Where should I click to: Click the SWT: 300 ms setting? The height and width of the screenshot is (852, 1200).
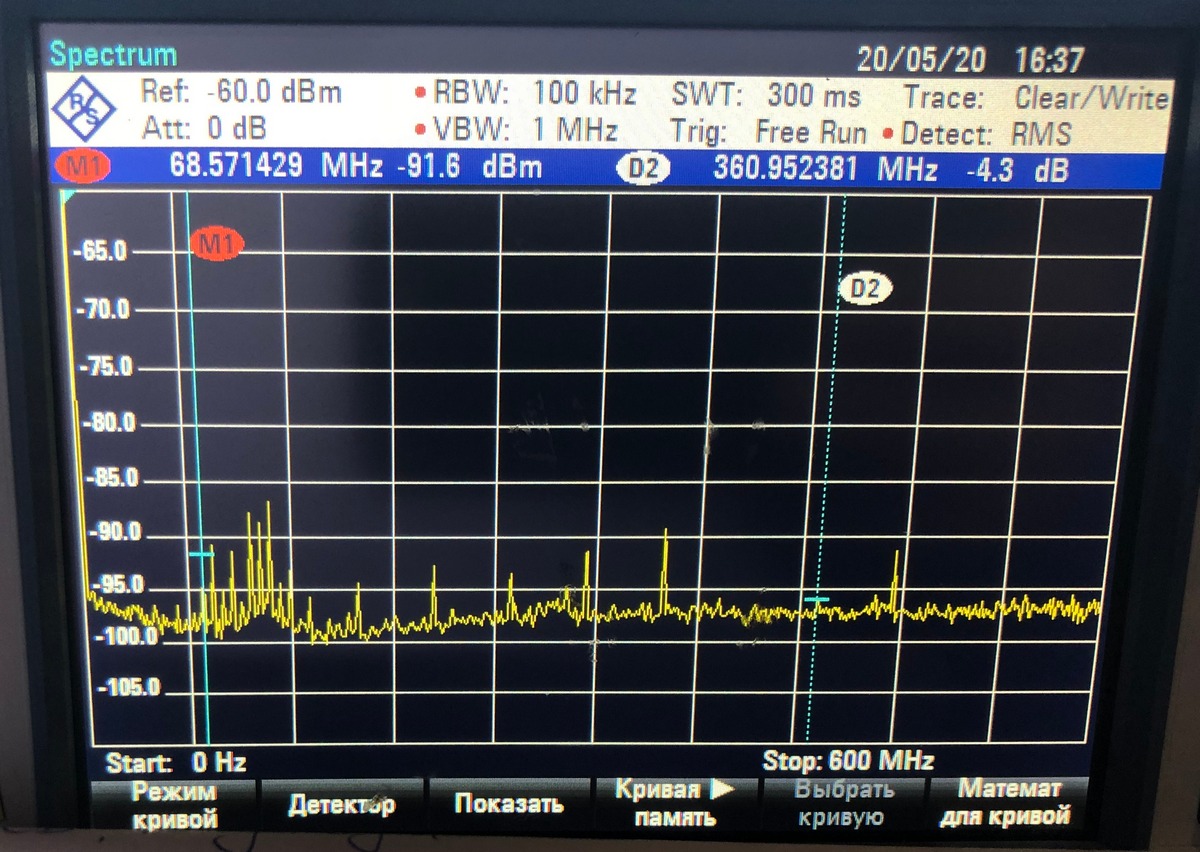point(766,96)
